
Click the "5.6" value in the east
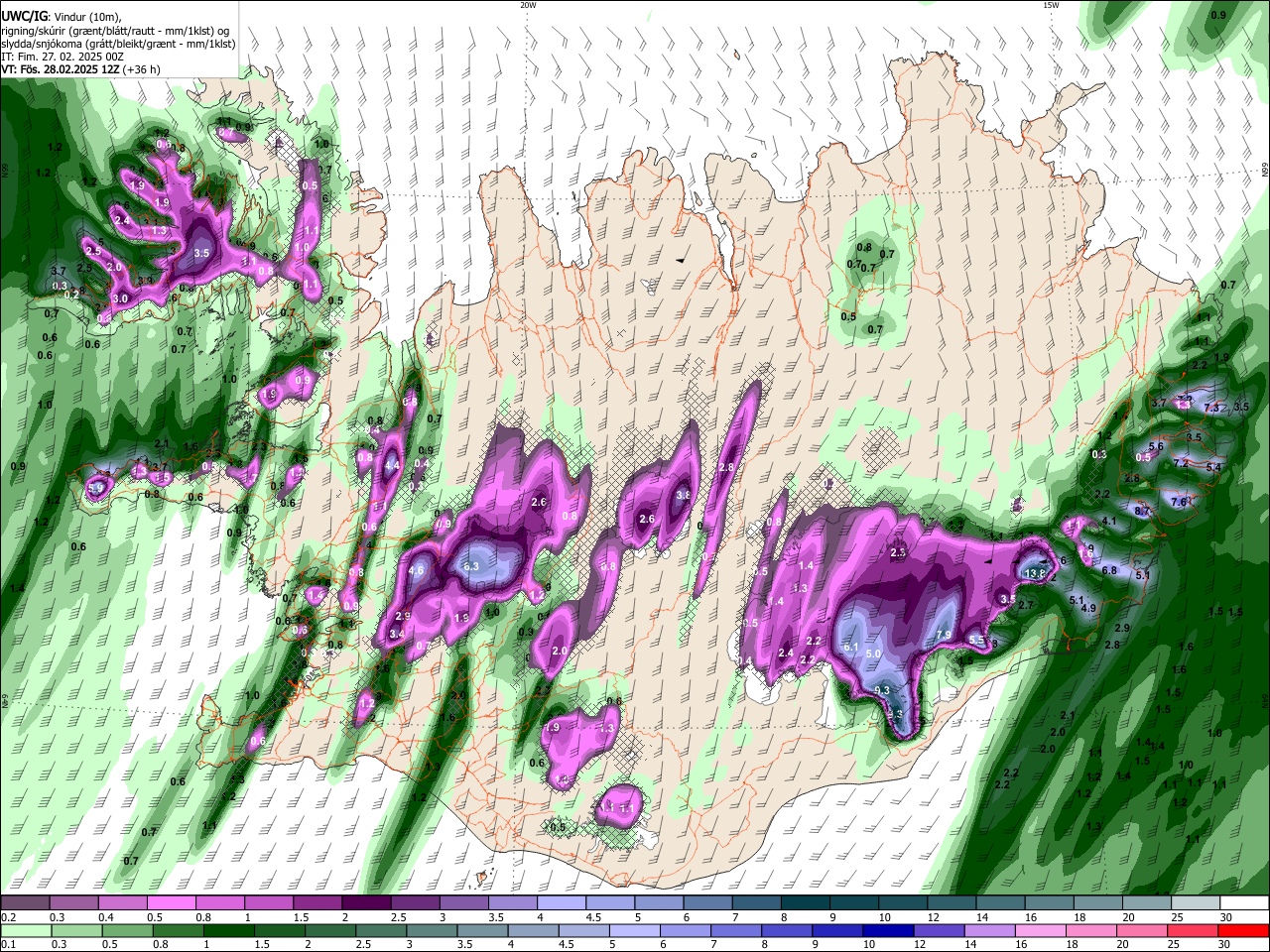[1156, 446]
